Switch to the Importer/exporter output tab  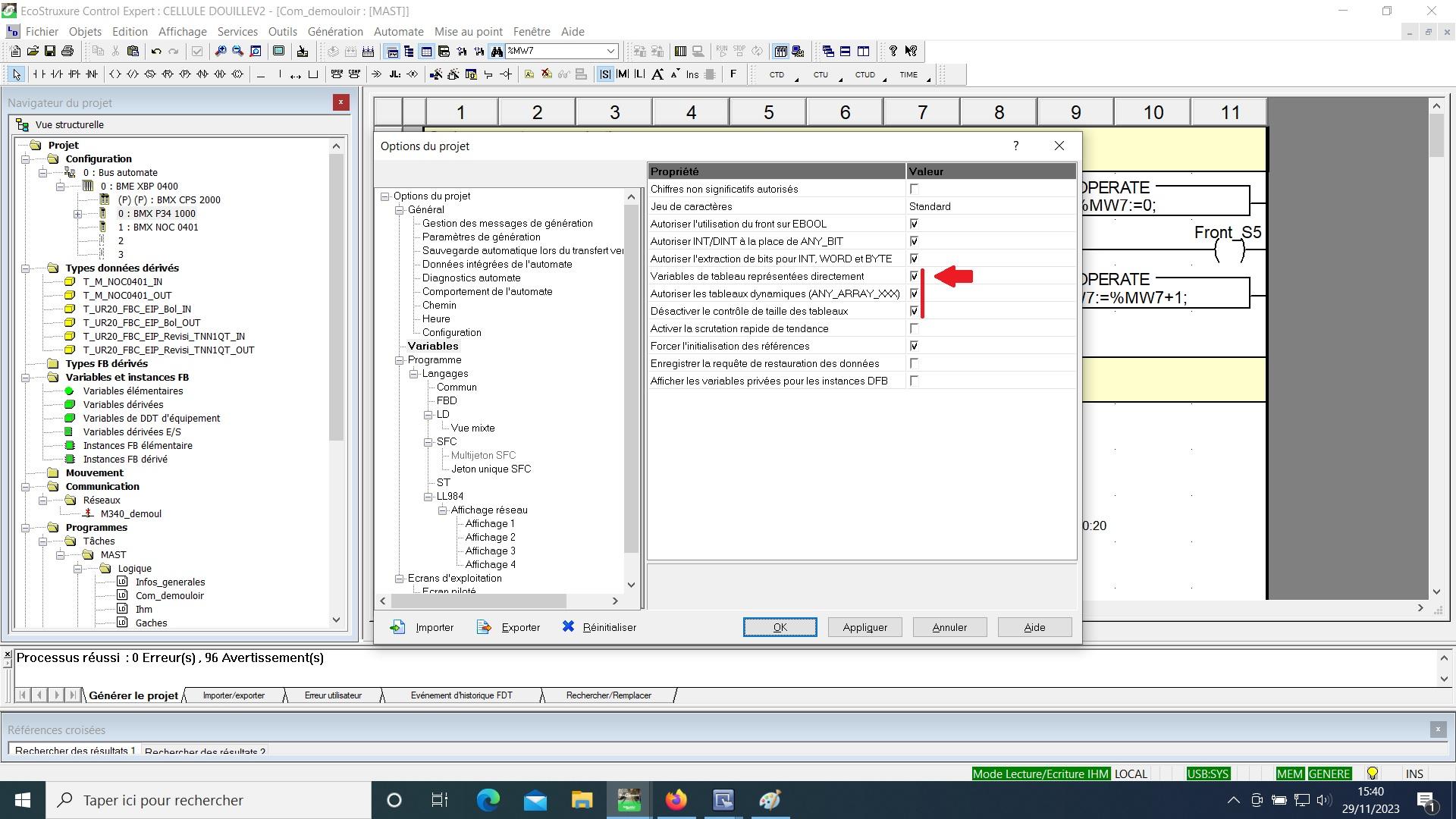click(x=234, y=695)
